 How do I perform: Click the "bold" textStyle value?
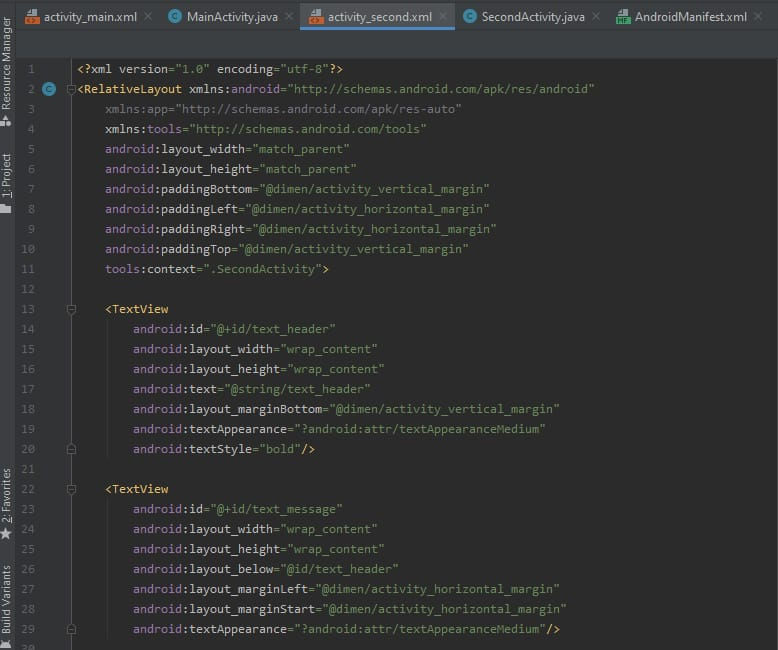(x=280, y=450)
